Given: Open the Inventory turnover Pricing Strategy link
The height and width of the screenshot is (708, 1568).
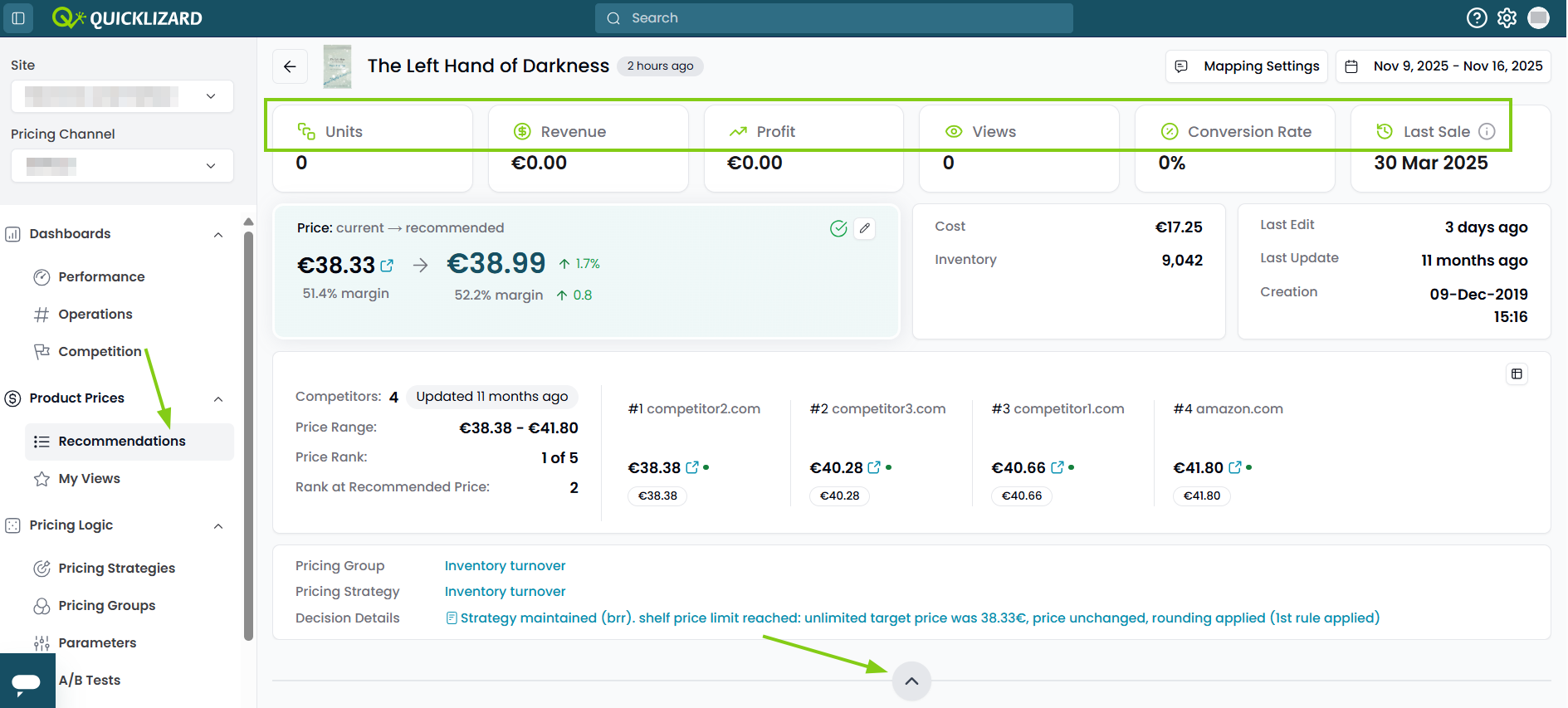Looking at the screenshot, I should pos(505,592).
